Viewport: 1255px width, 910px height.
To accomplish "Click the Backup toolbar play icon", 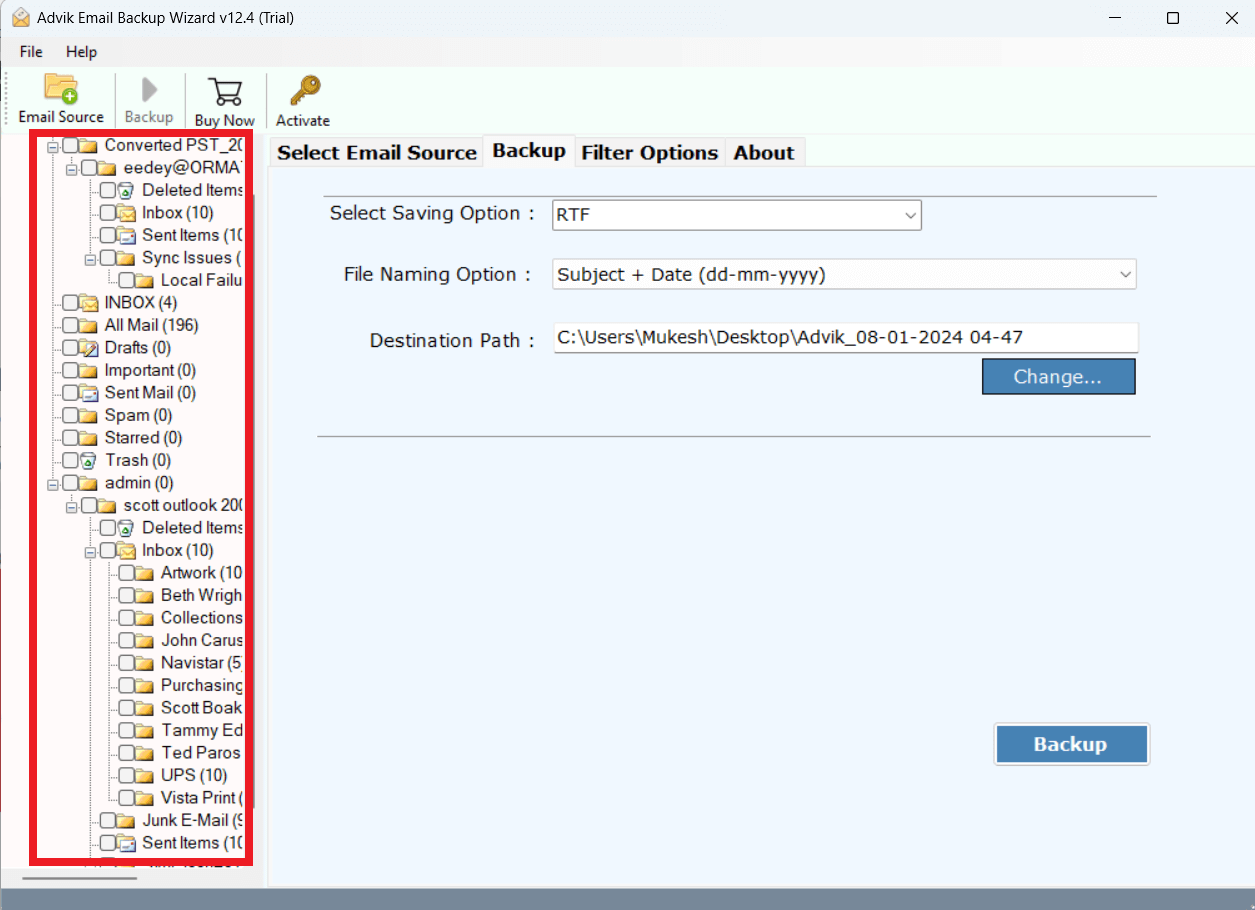I will (x=149, y=90).
